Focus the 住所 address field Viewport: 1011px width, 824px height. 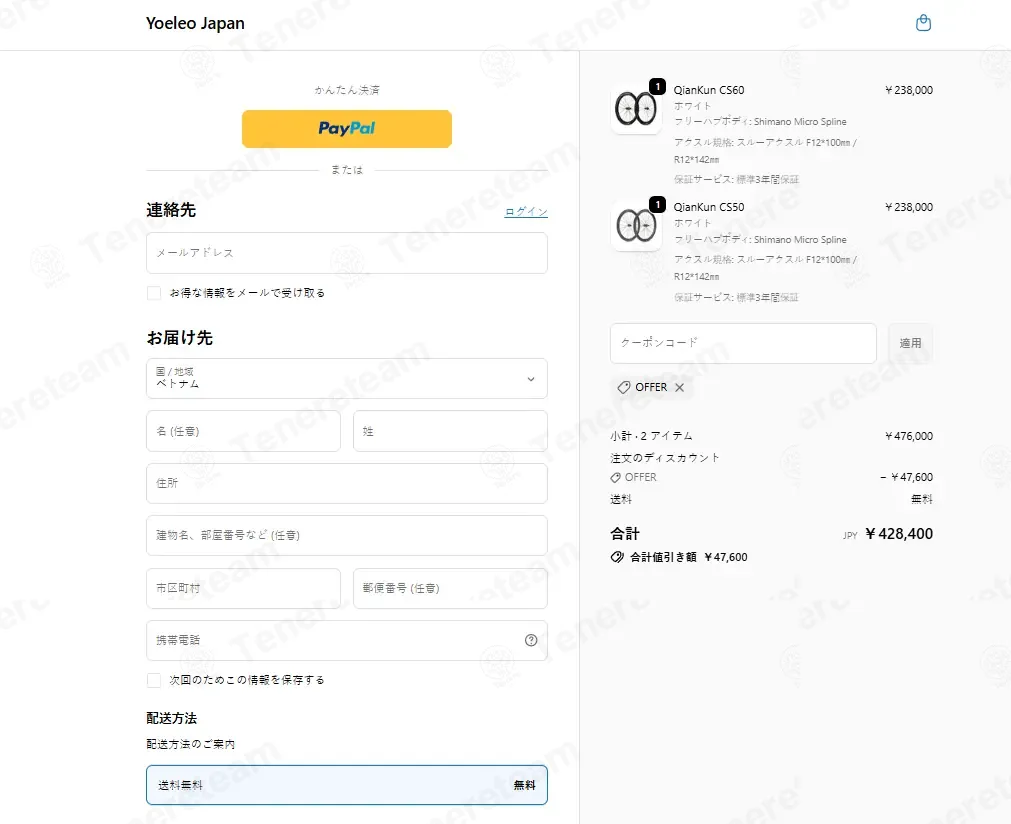point(347,483)
